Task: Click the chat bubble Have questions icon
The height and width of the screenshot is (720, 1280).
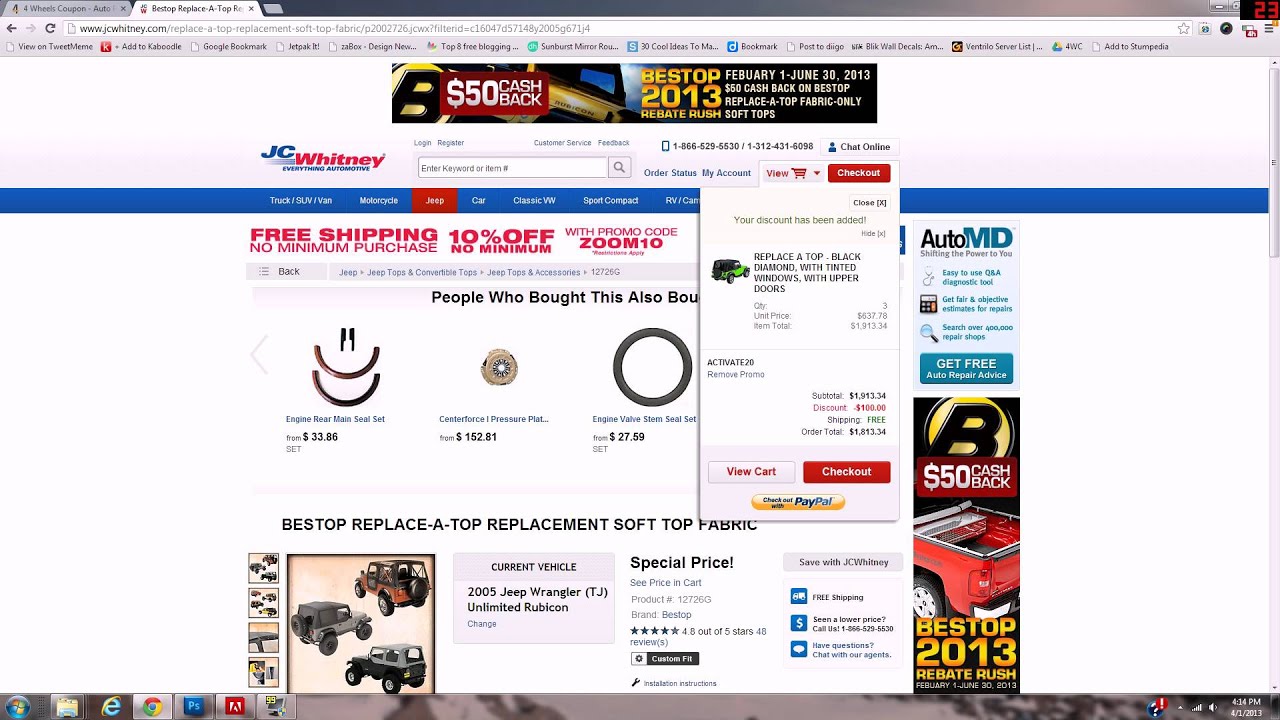Action: coord(799,649)
